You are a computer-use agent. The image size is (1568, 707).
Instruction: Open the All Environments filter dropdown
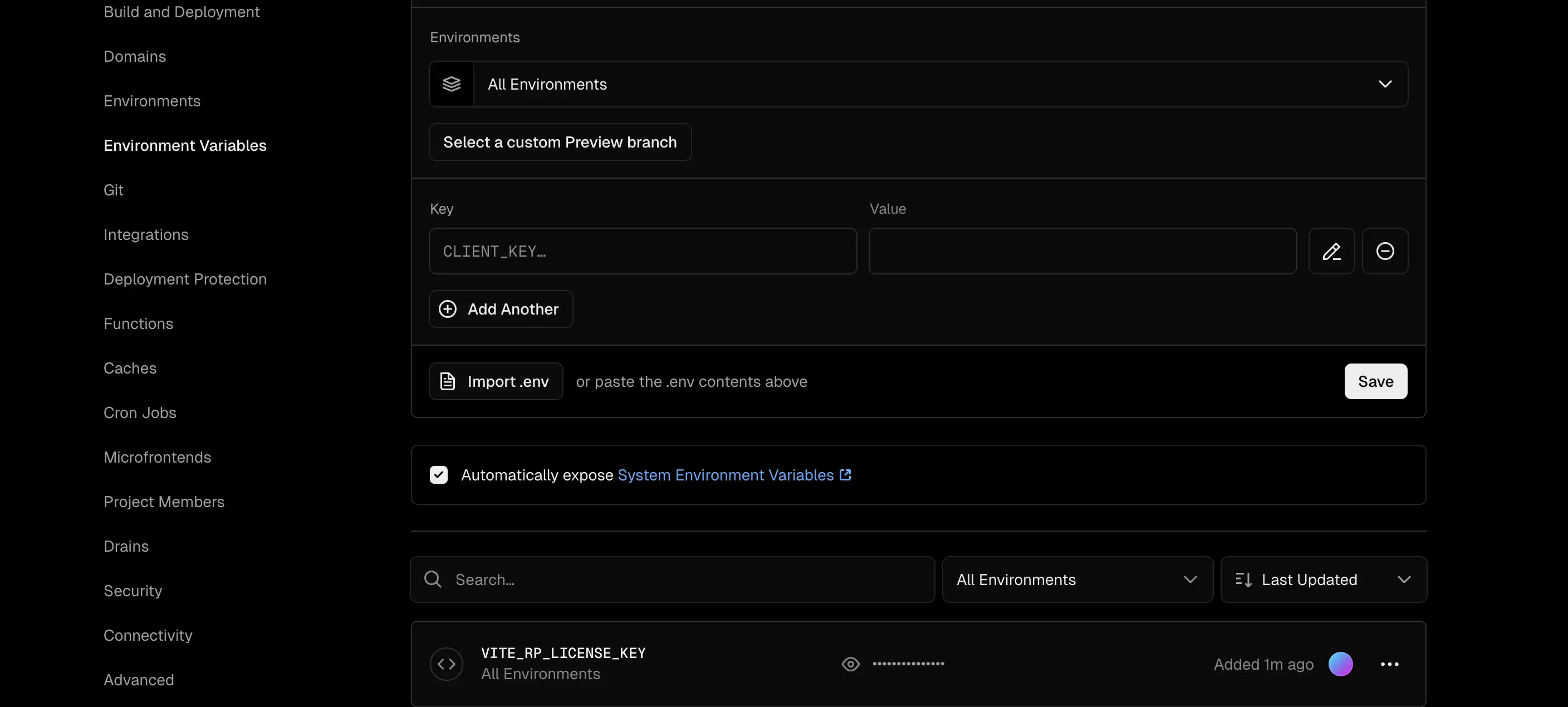click(x=1077, y=579)
